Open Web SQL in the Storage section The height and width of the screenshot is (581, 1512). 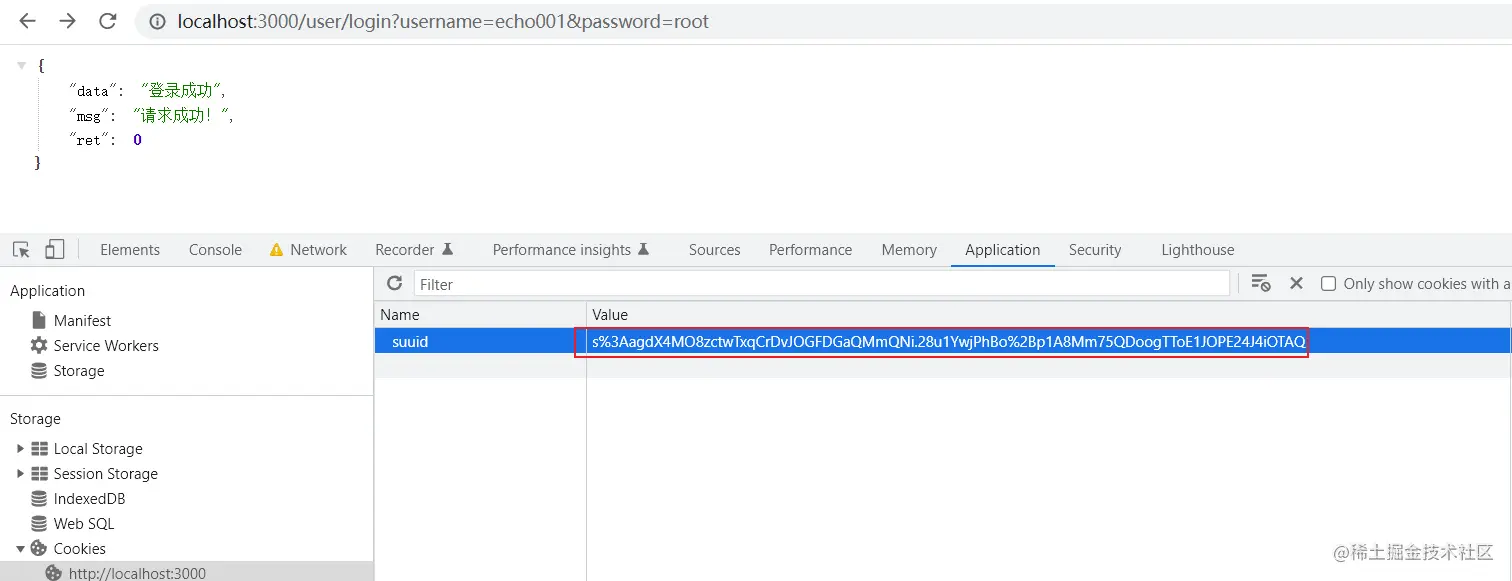coord(84,523)
